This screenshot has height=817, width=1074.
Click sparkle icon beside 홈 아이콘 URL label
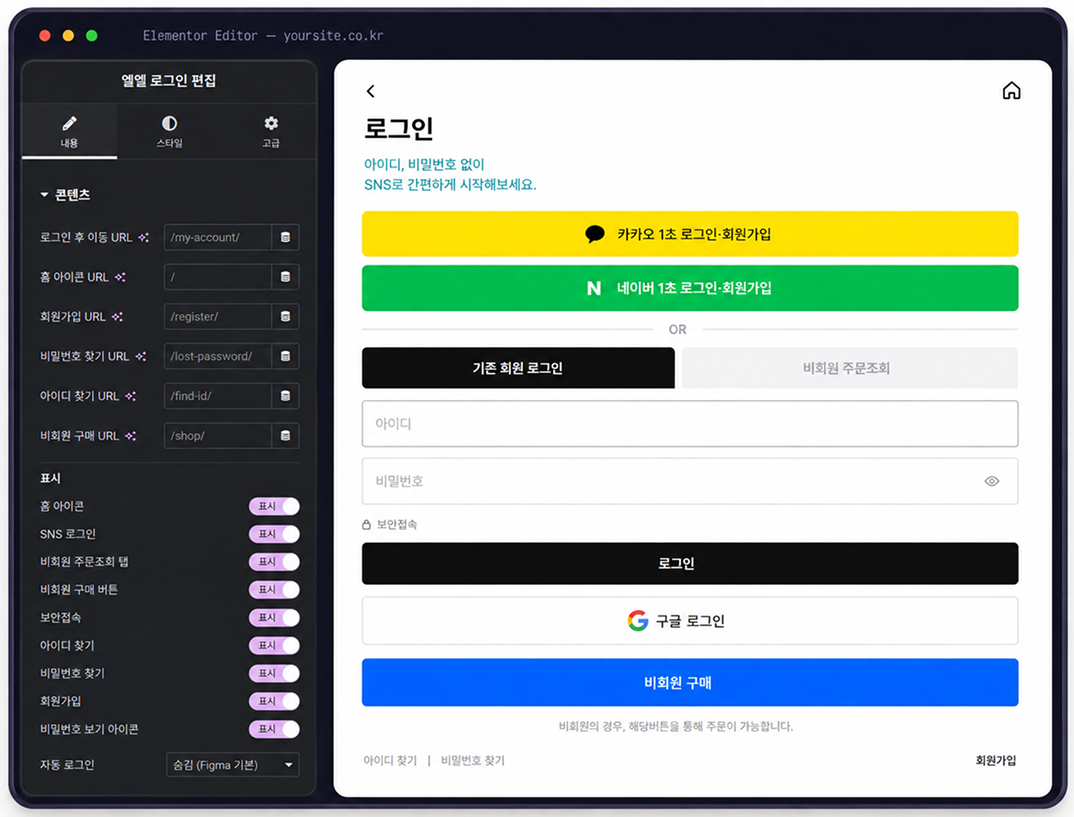pos(120,277)
